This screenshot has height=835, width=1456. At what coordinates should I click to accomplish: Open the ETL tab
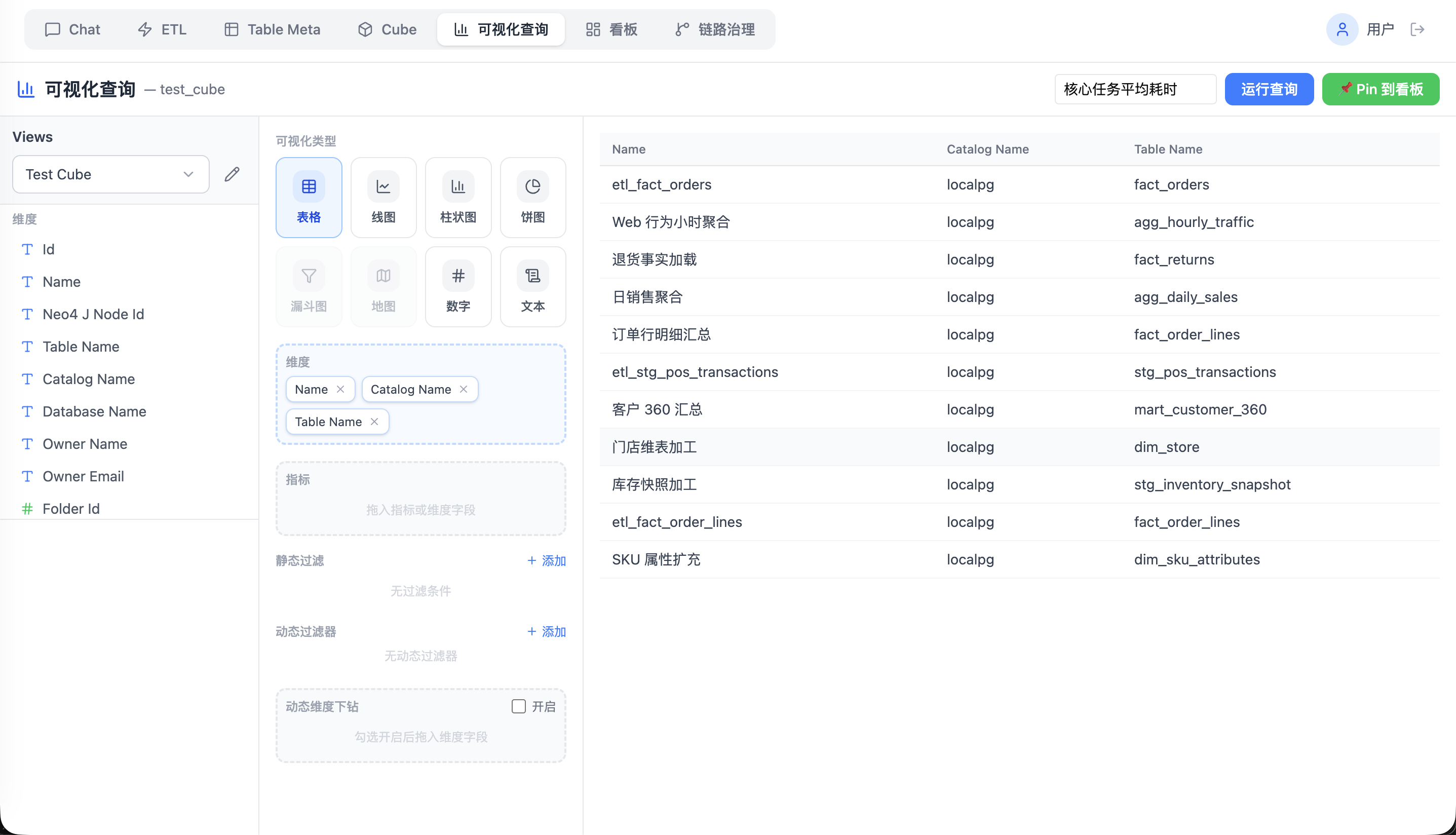[162, 29]
